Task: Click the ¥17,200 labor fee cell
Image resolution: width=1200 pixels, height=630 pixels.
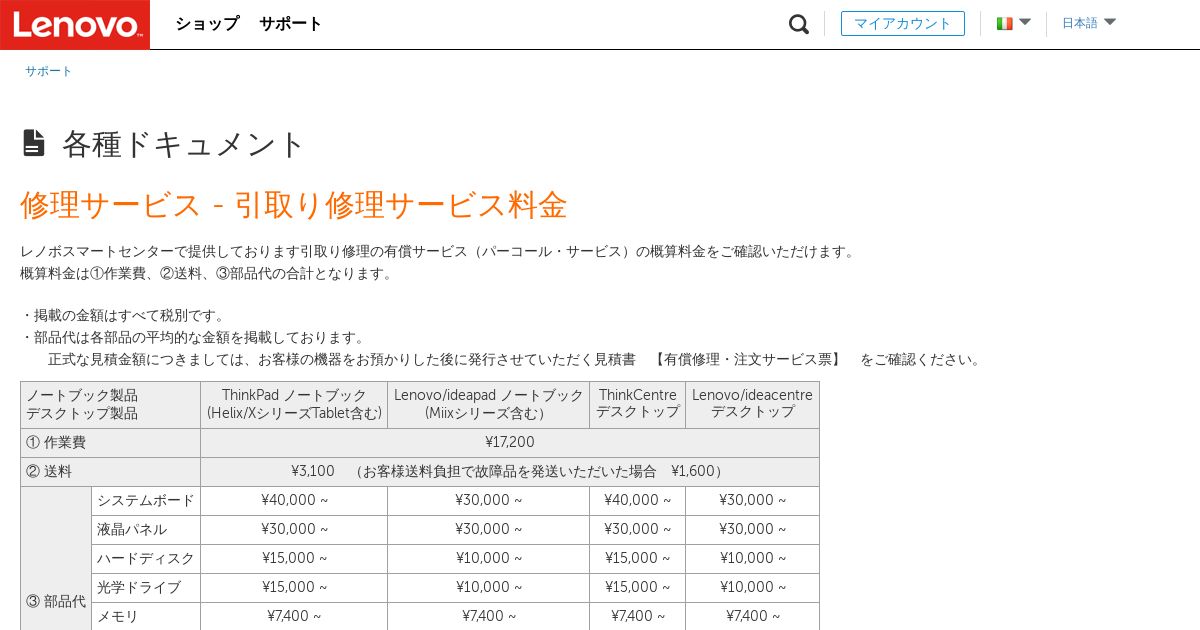Action: (x=510, y=442)
